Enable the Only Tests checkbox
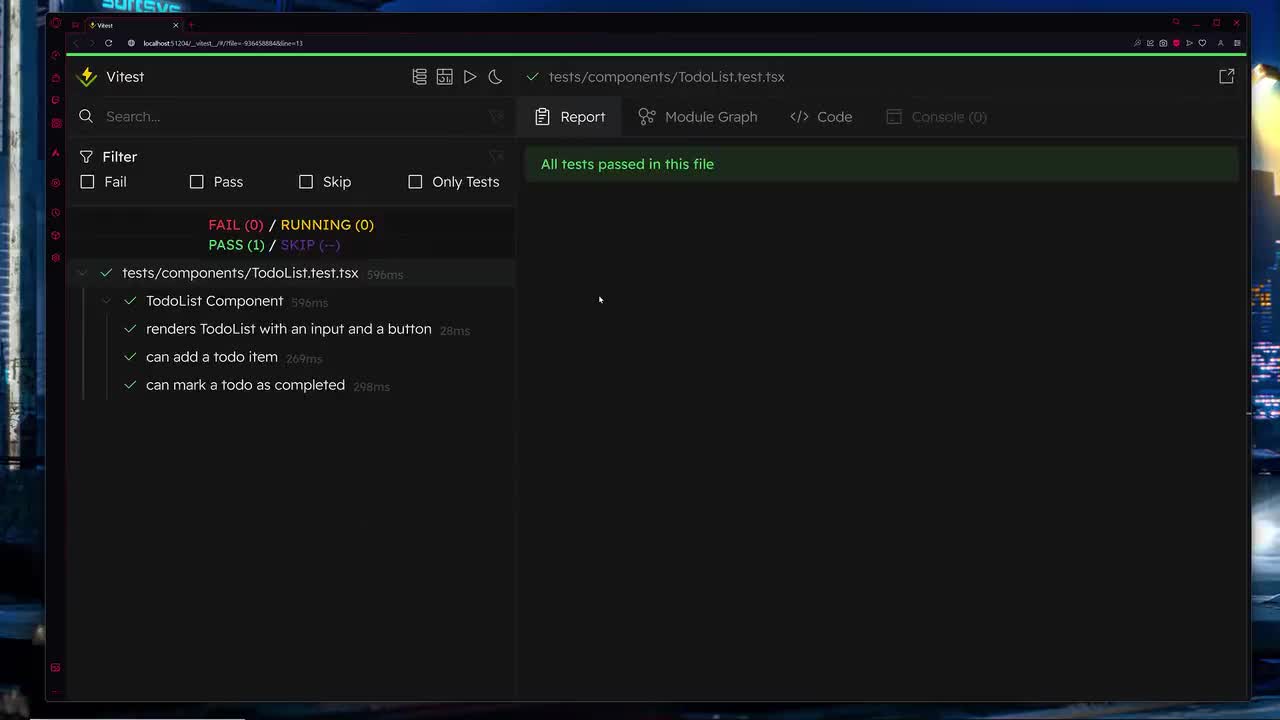 point(415,182)
